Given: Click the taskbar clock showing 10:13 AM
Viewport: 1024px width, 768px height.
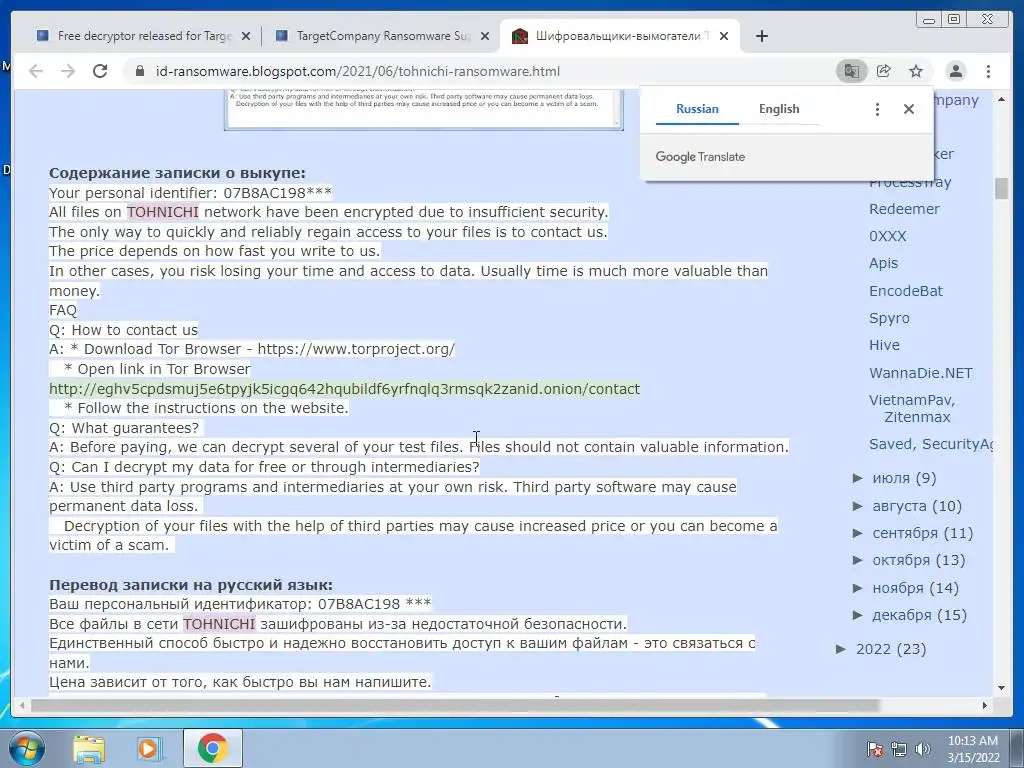Looking at the screenshot, I should tap(973, 749).
